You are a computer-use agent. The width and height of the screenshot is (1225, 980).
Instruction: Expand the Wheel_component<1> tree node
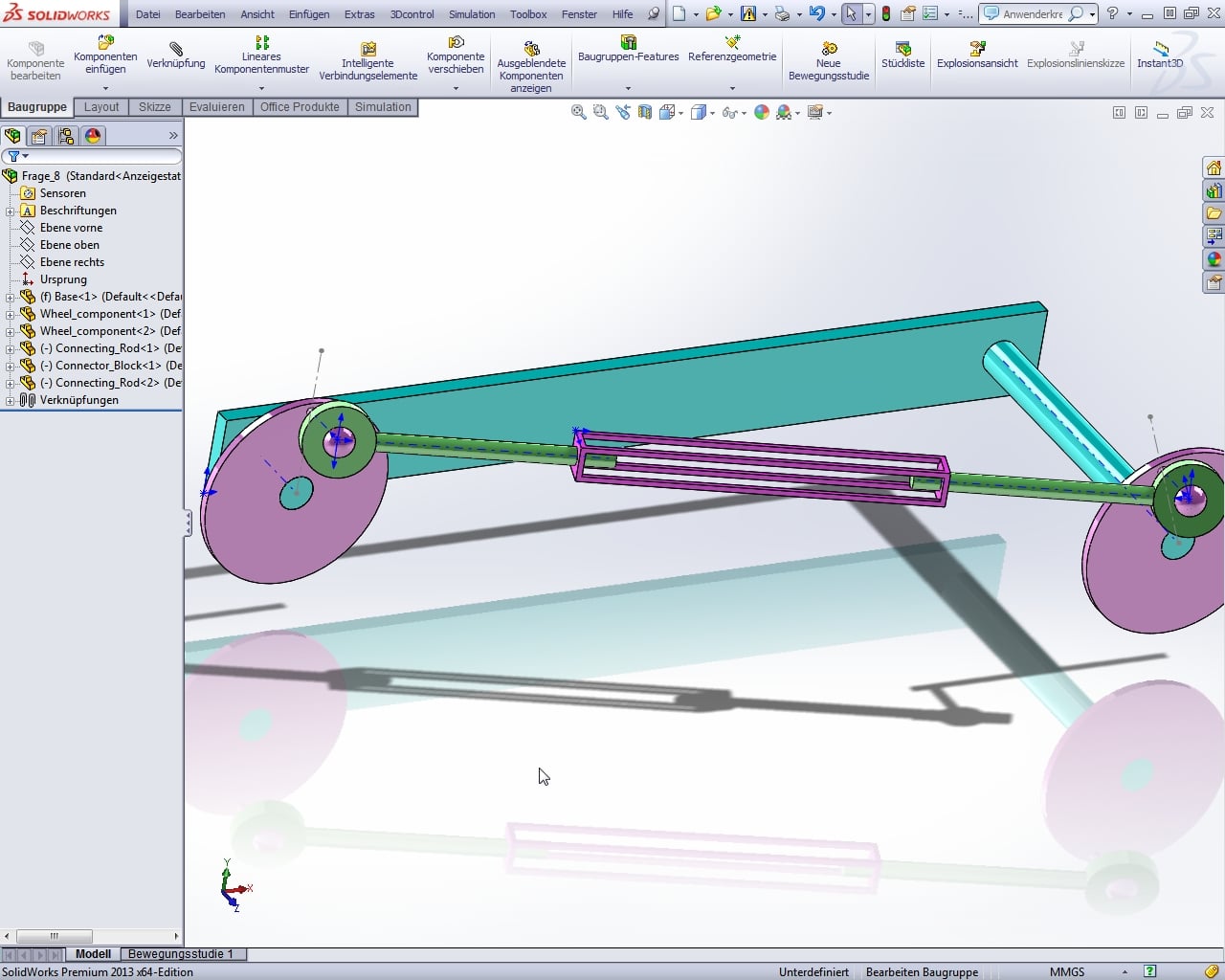(x=10, y=314)
